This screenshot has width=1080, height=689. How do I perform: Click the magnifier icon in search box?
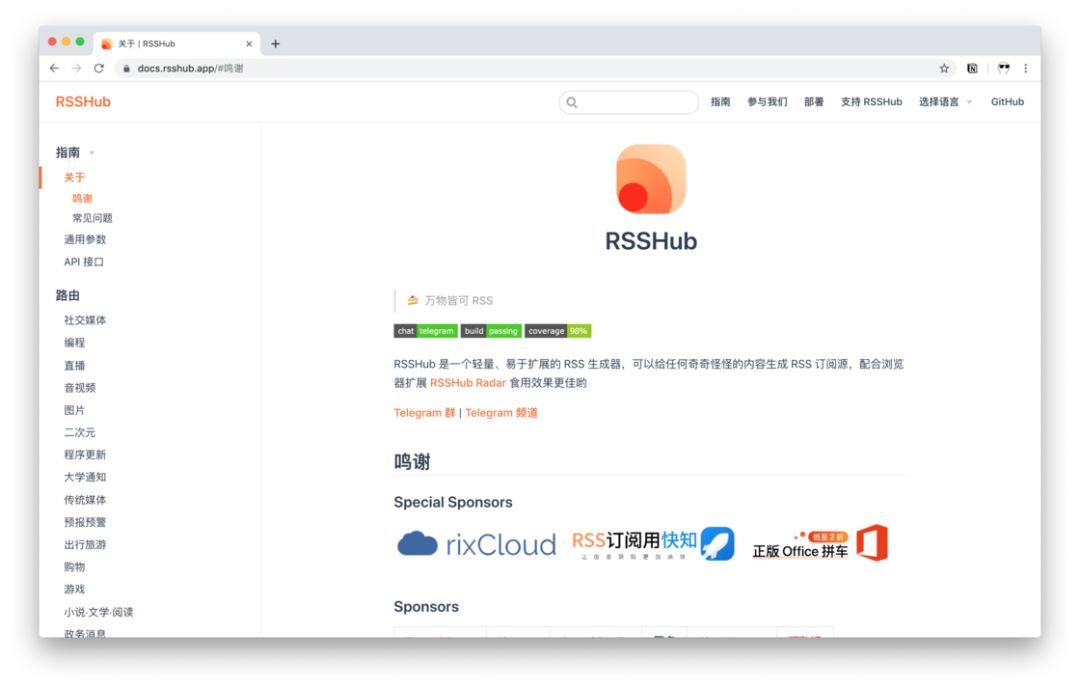click(x=572, y=102)
